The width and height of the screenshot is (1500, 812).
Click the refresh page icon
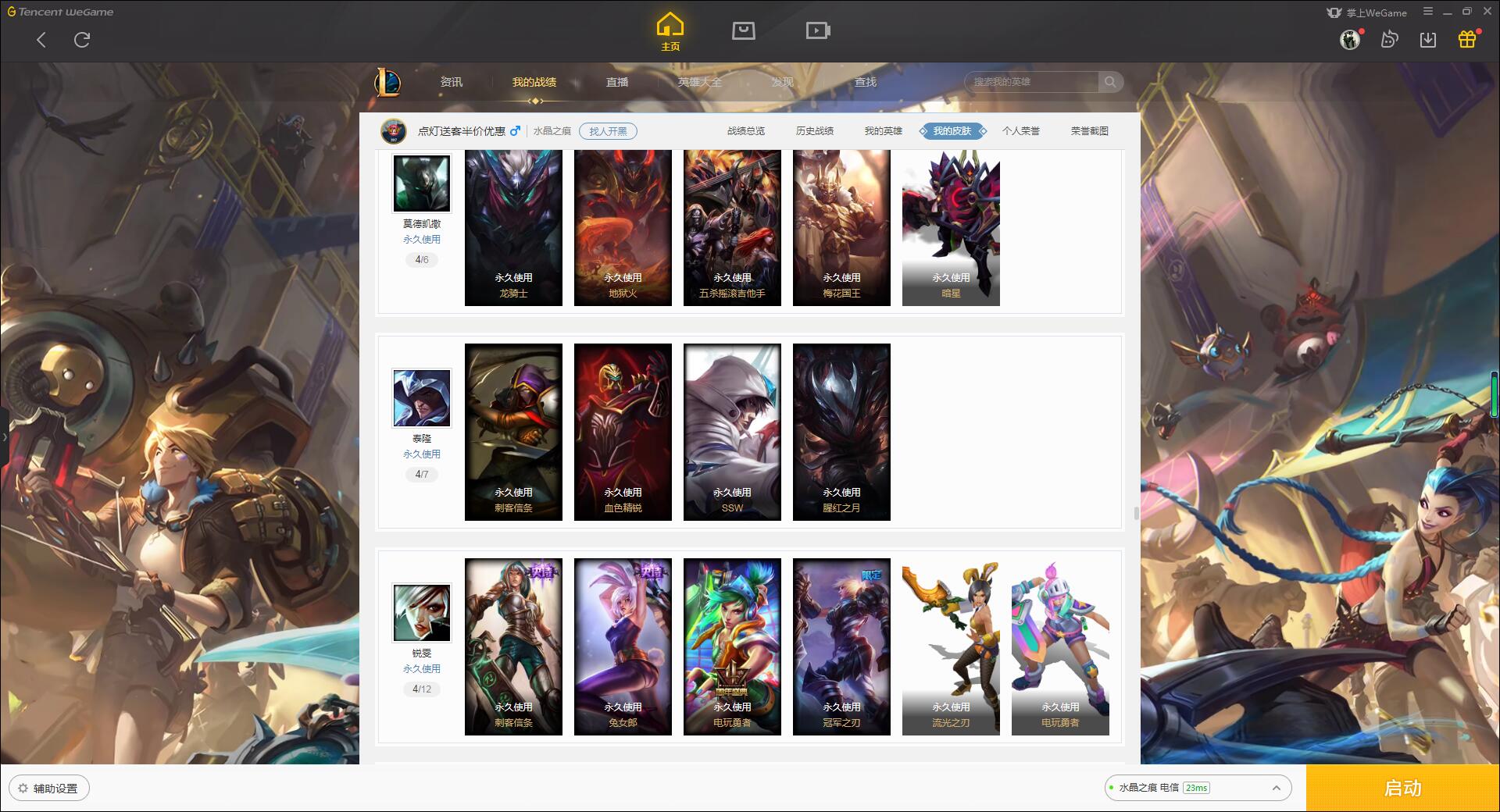(82, 40)
